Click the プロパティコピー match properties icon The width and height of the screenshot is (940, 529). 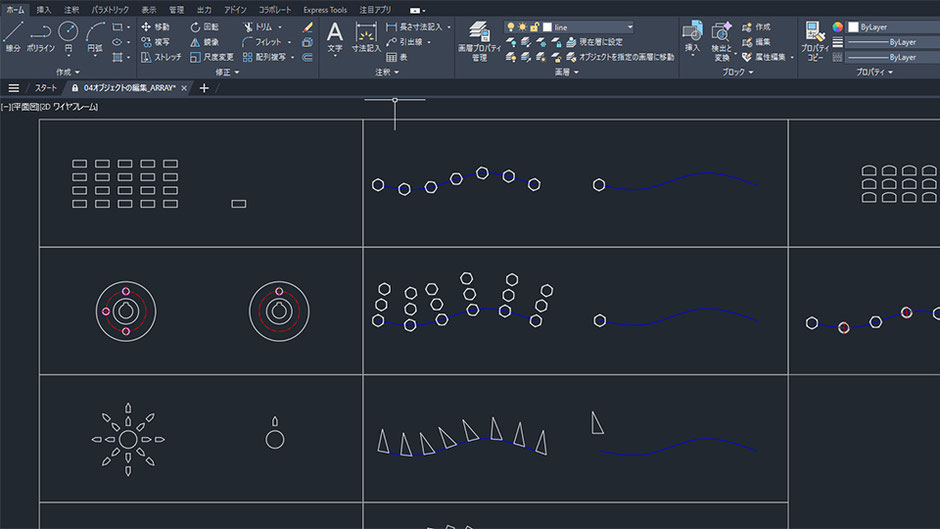[x=815, y=41]
